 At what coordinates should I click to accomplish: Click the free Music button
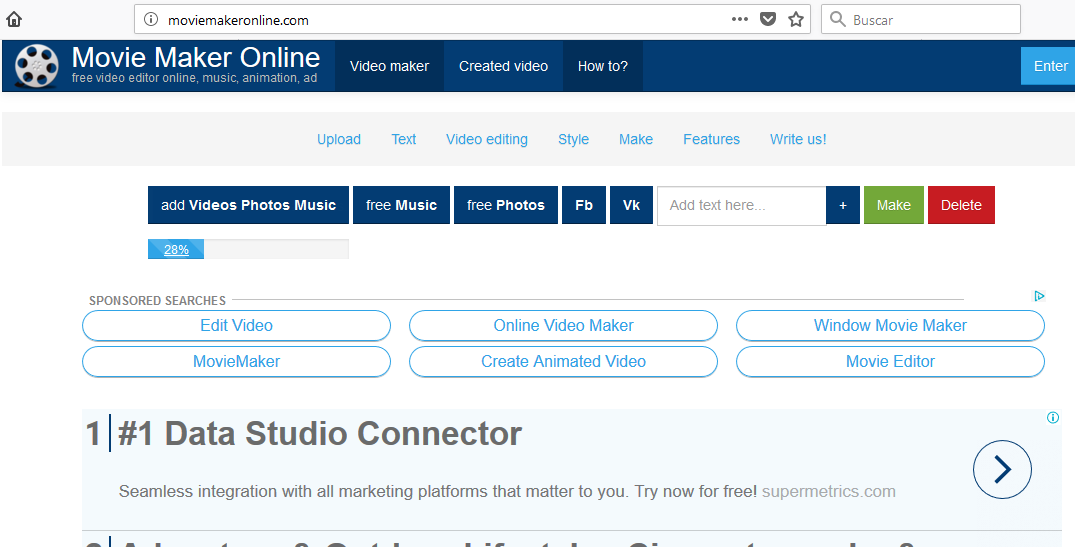click(x=401, y=205)
